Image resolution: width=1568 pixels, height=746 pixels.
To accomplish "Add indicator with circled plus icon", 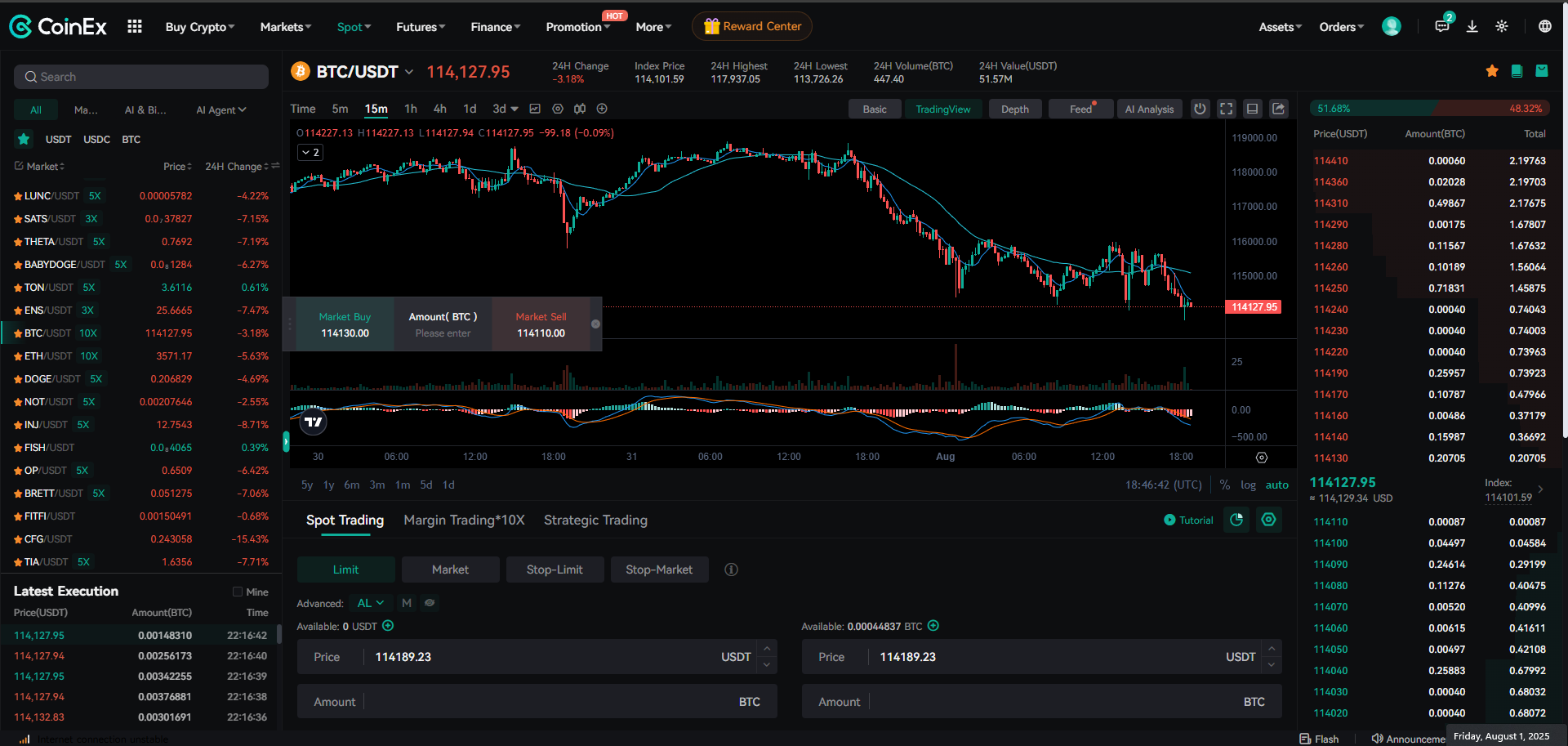I will pyautogui.click(x=602, y=109).
